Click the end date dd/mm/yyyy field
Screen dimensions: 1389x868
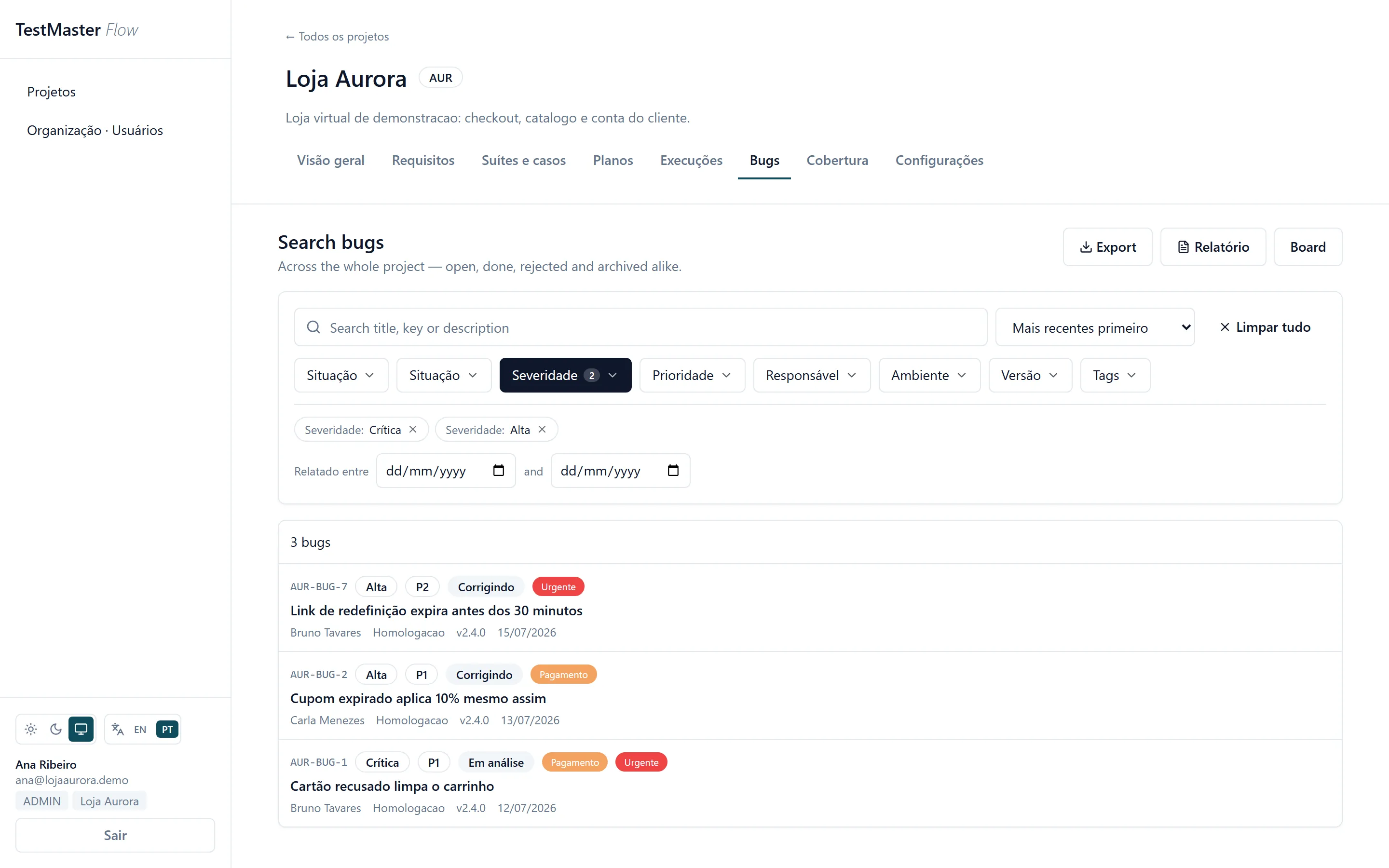[620, 471]
